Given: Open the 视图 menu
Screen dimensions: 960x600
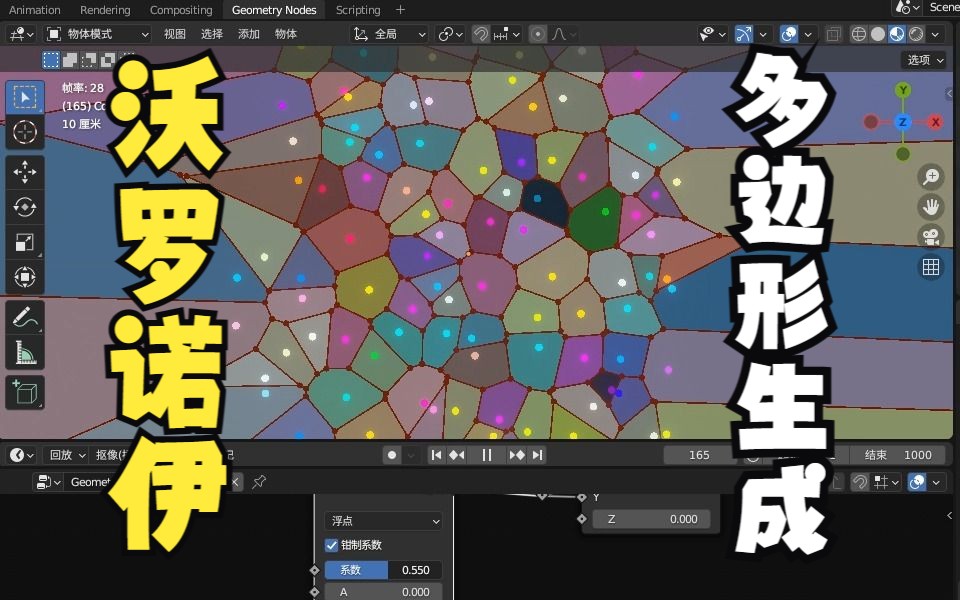Looking at the screenshot, I should point(174,34).
